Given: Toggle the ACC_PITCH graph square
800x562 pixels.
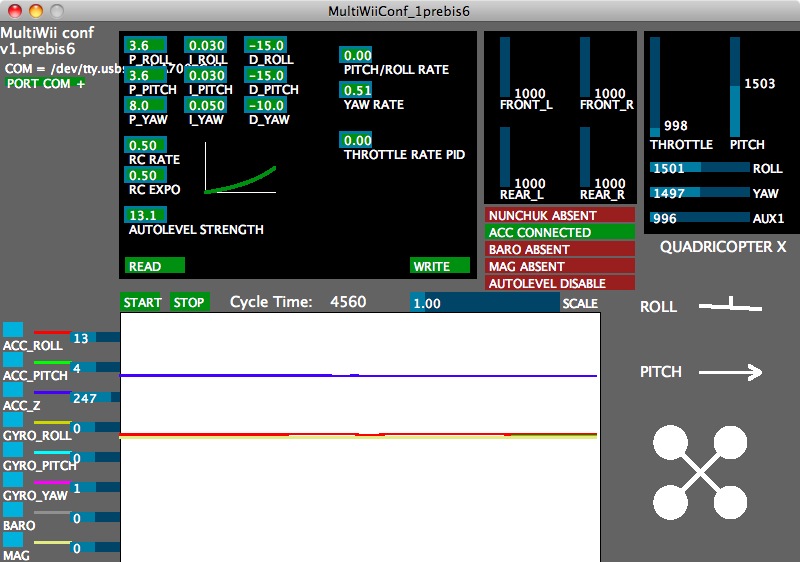Looking at the screenshot, I should pos(13,360).
